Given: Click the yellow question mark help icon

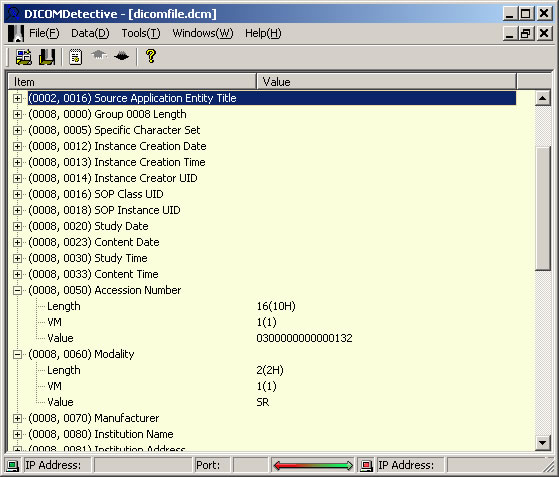Looking at the screenshot, I should pos(151,56).
